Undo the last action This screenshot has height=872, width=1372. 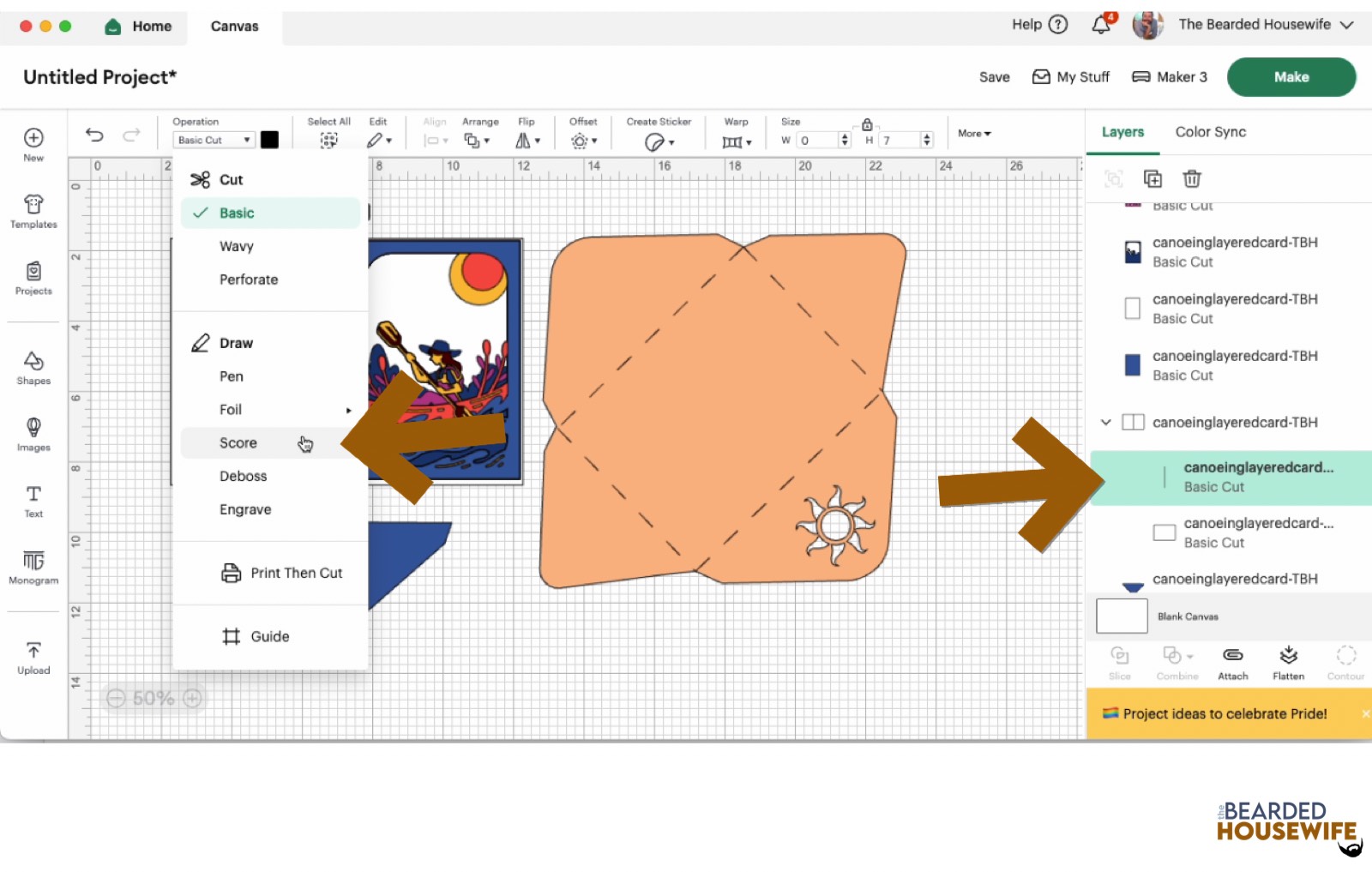point(94,135)
